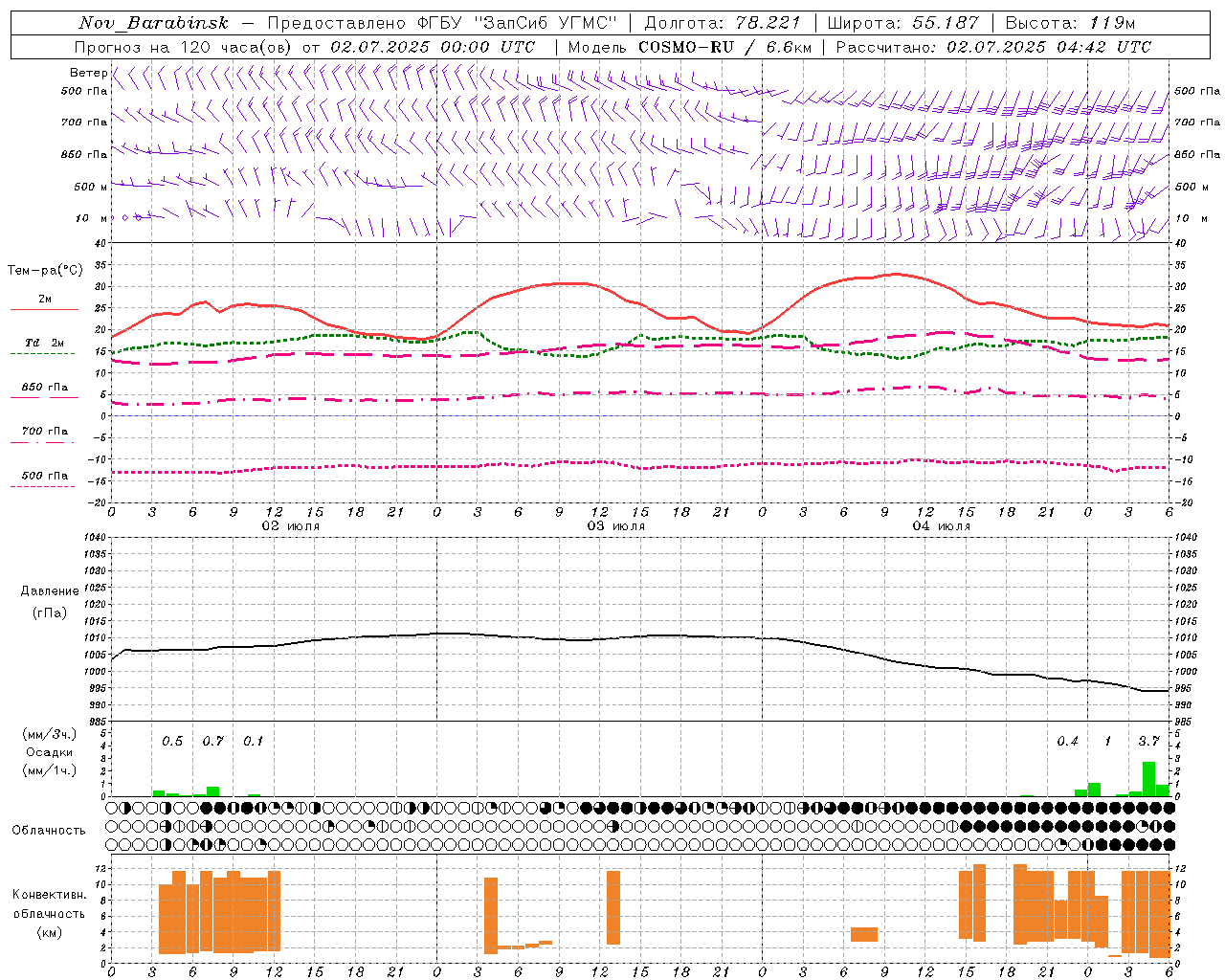The width and height of the screenshot is (1225, 980).
Task: Click the precipitation value "0.5"
Action: 172,742
